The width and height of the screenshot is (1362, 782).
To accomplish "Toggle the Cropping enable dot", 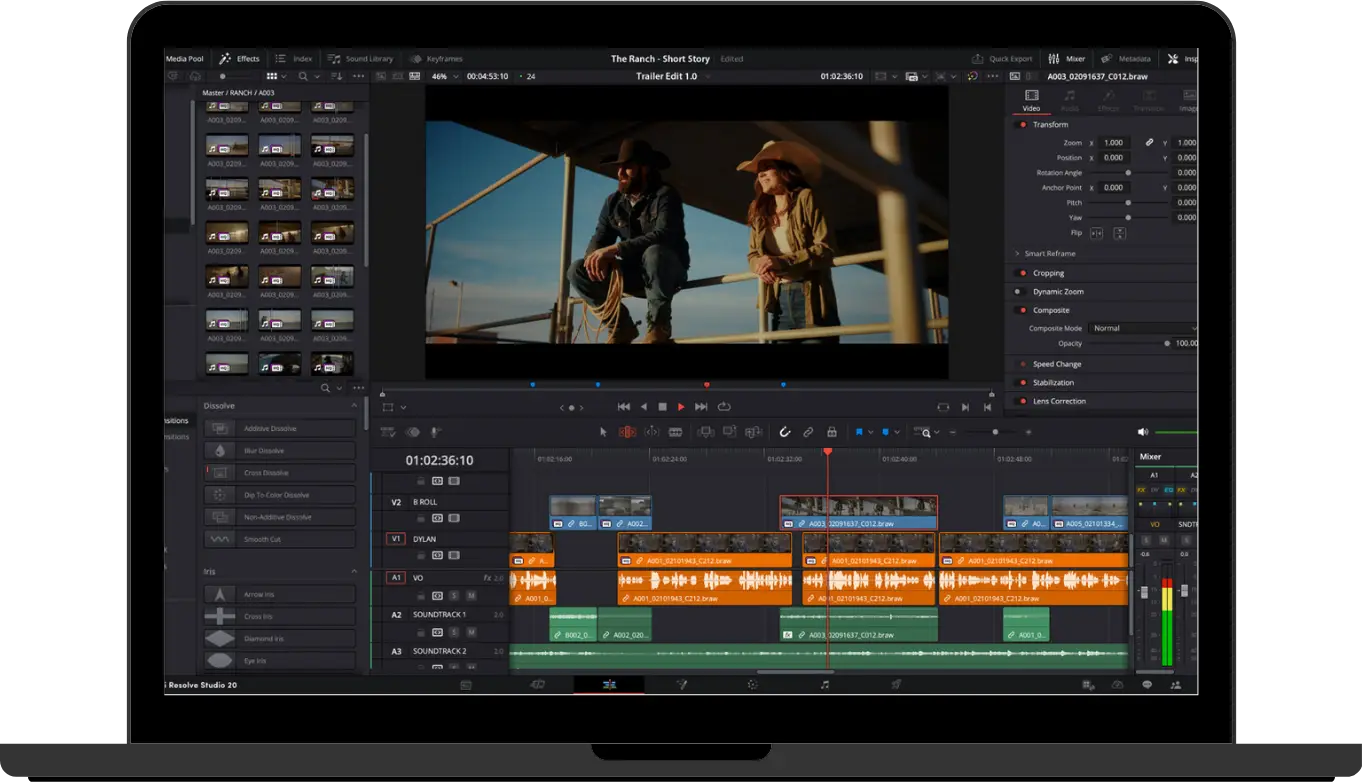I will coord(1023,273).
